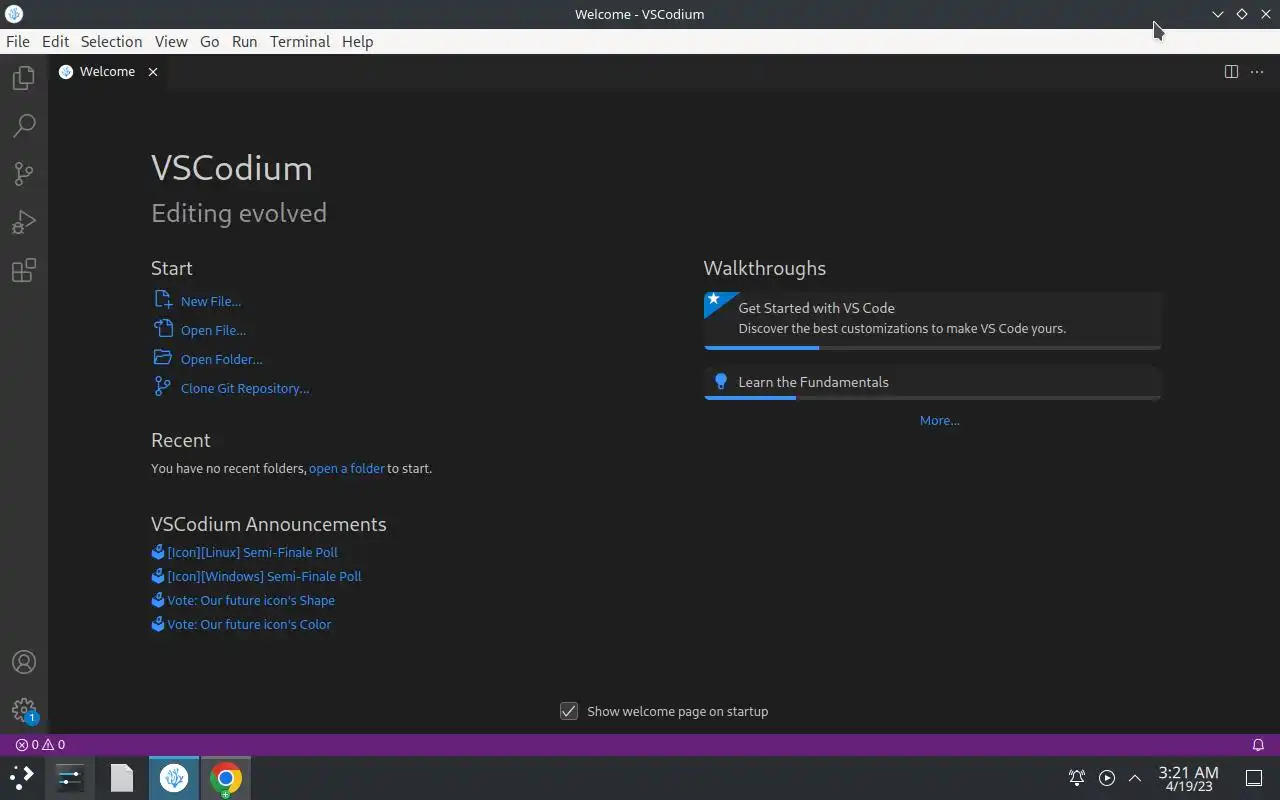Open the system settings taskbar icon
This screenshot has height=800, width=1280.
(x=70, y=777)
